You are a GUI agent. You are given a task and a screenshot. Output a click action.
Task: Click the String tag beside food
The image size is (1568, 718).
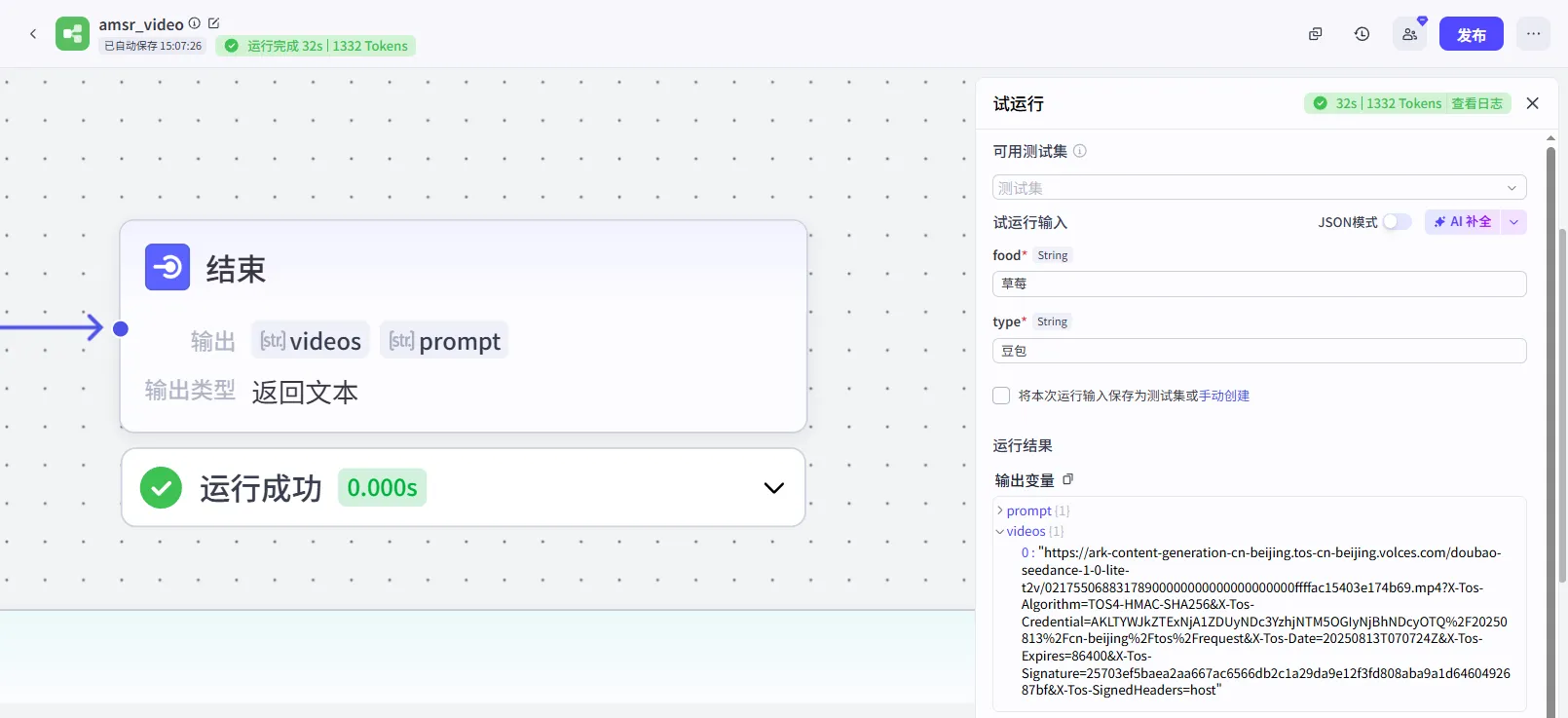1053,255
